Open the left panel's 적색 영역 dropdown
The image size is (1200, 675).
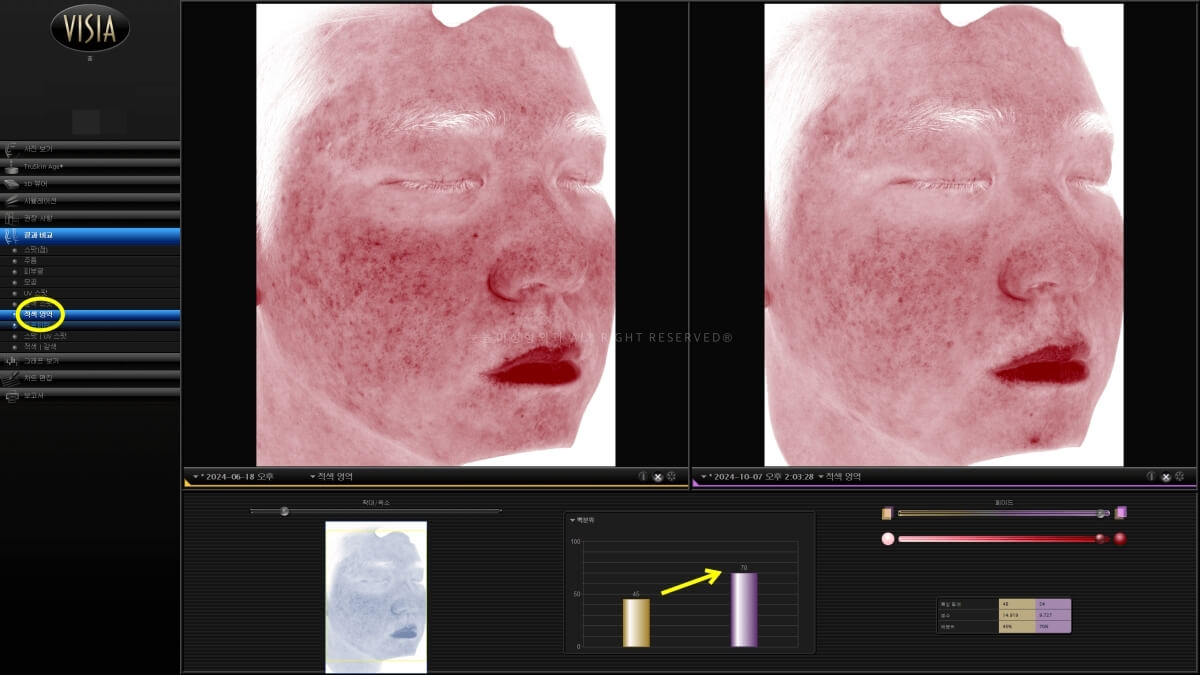pyautogui.click(x=332, y=477)
